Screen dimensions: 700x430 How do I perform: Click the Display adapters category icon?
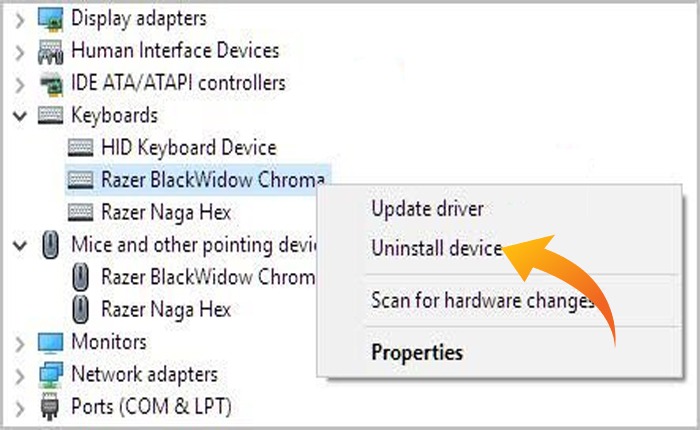point(50,18)
